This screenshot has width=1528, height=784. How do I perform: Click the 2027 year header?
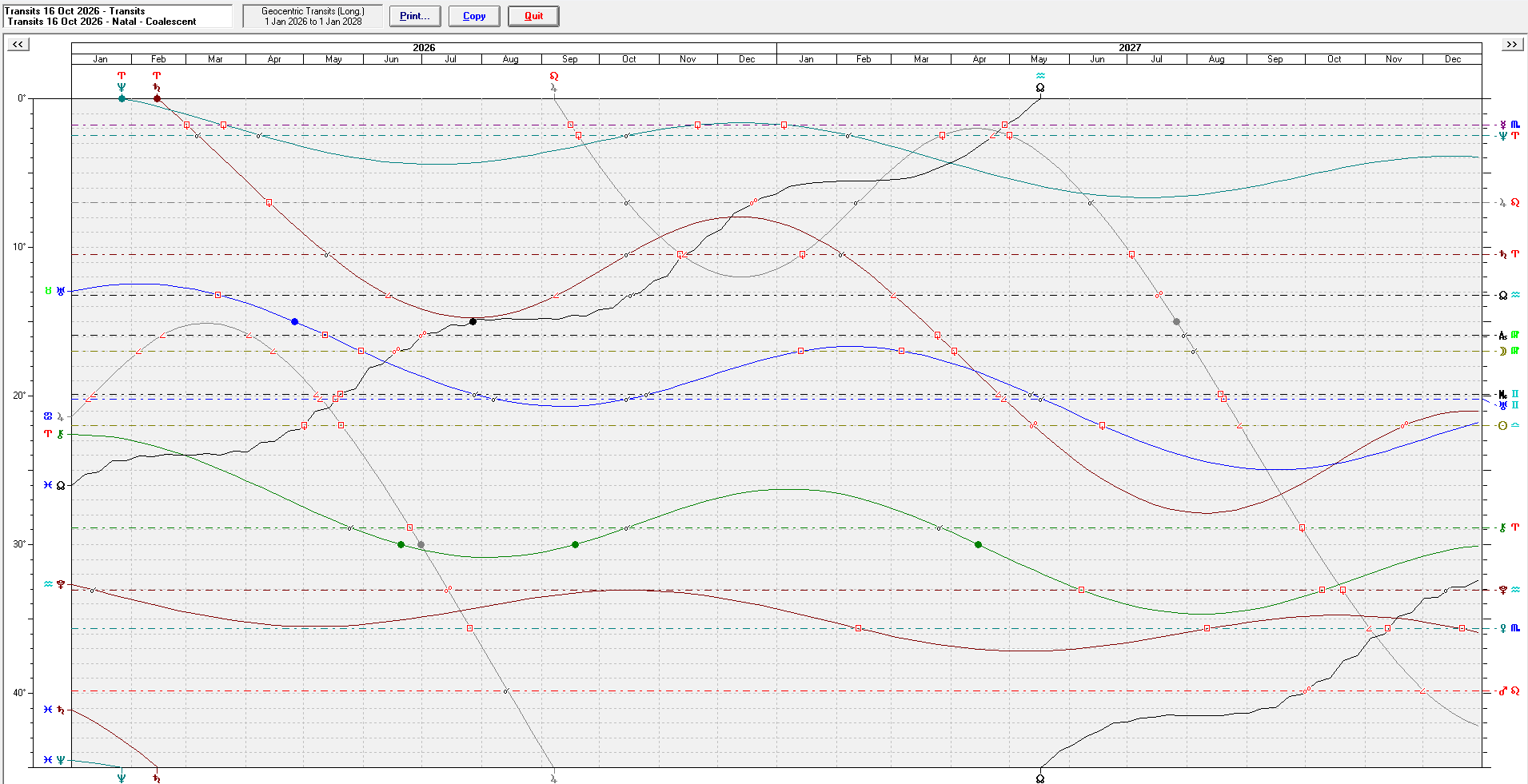point(1129,48)
